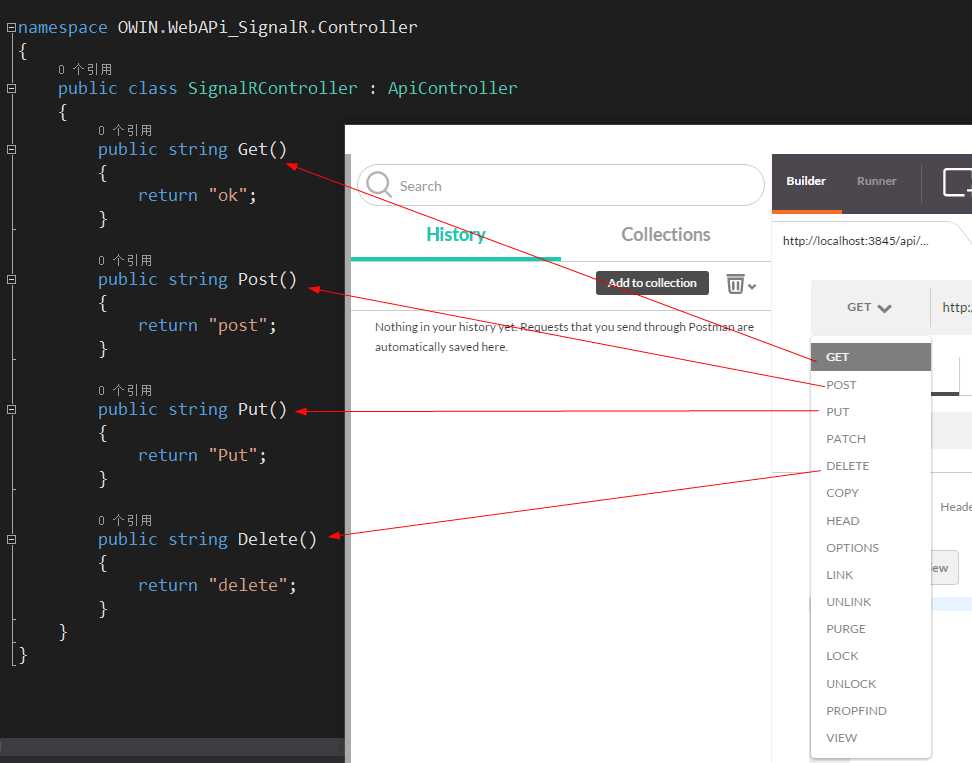Select PROPFIND in the method list
This screenshot has width=972, height=763.
pos(871,711)
